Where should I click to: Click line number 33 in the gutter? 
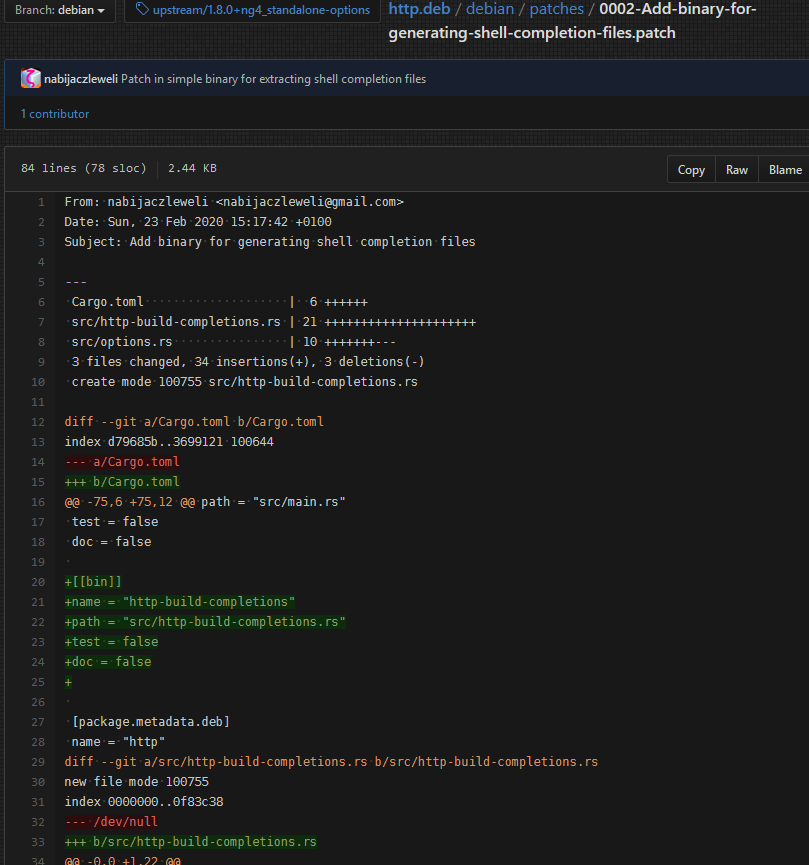[x=38, y=842]
